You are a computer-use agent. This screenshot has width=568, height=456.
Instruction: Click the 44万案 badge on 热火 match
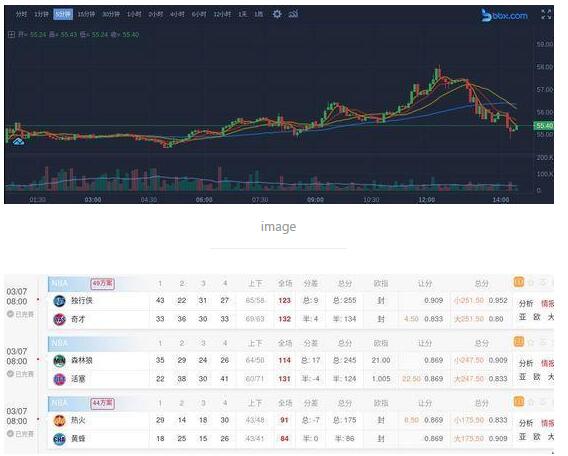click(103, 403)
